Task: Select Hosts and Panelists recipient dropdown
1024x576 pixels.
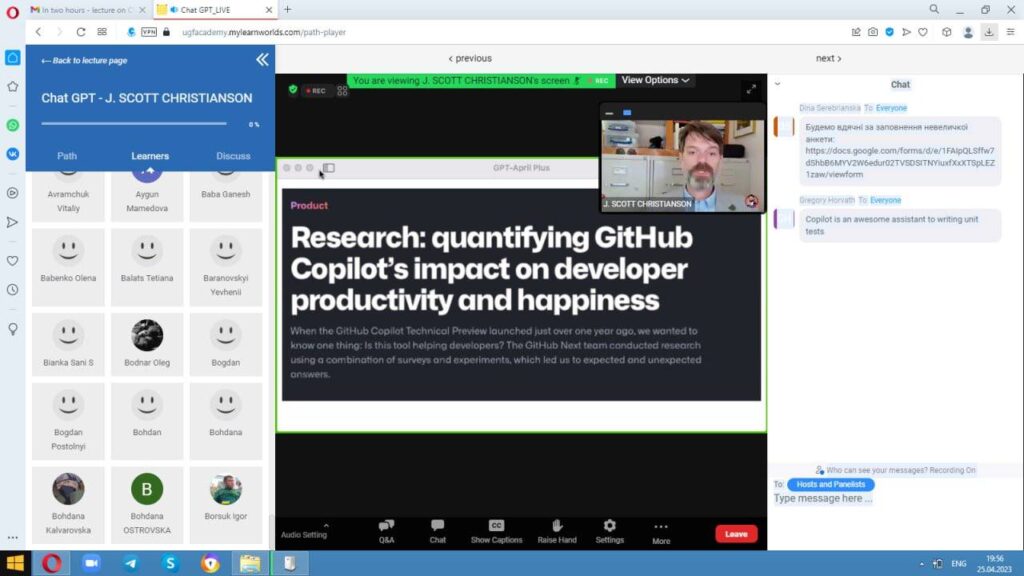Action: [831, 484]
